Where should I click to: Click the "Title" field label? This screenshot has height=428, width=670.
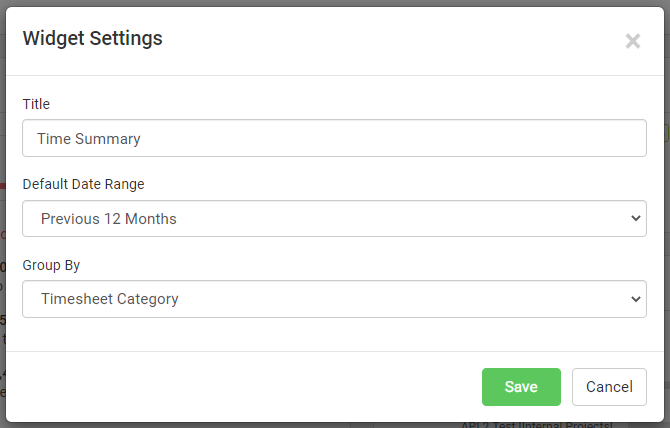(x=36, y=104)
